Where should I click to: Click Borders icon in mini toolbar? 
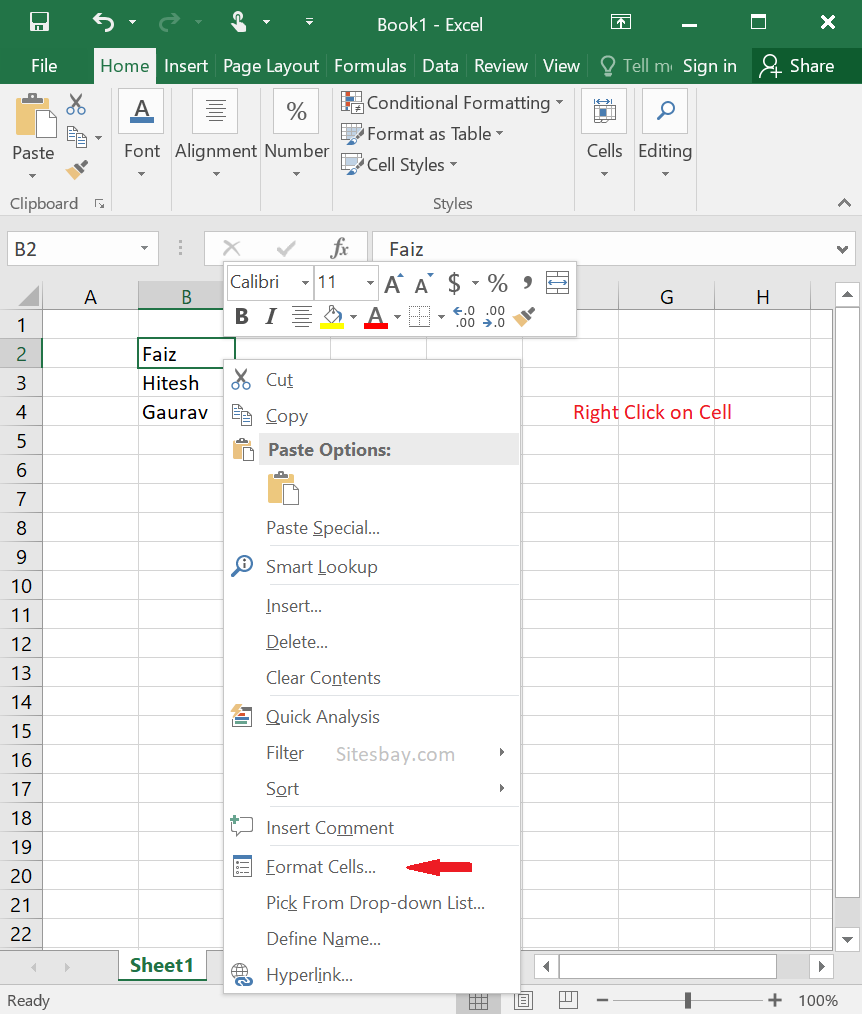pyautogui.click(x=419, y=317)
